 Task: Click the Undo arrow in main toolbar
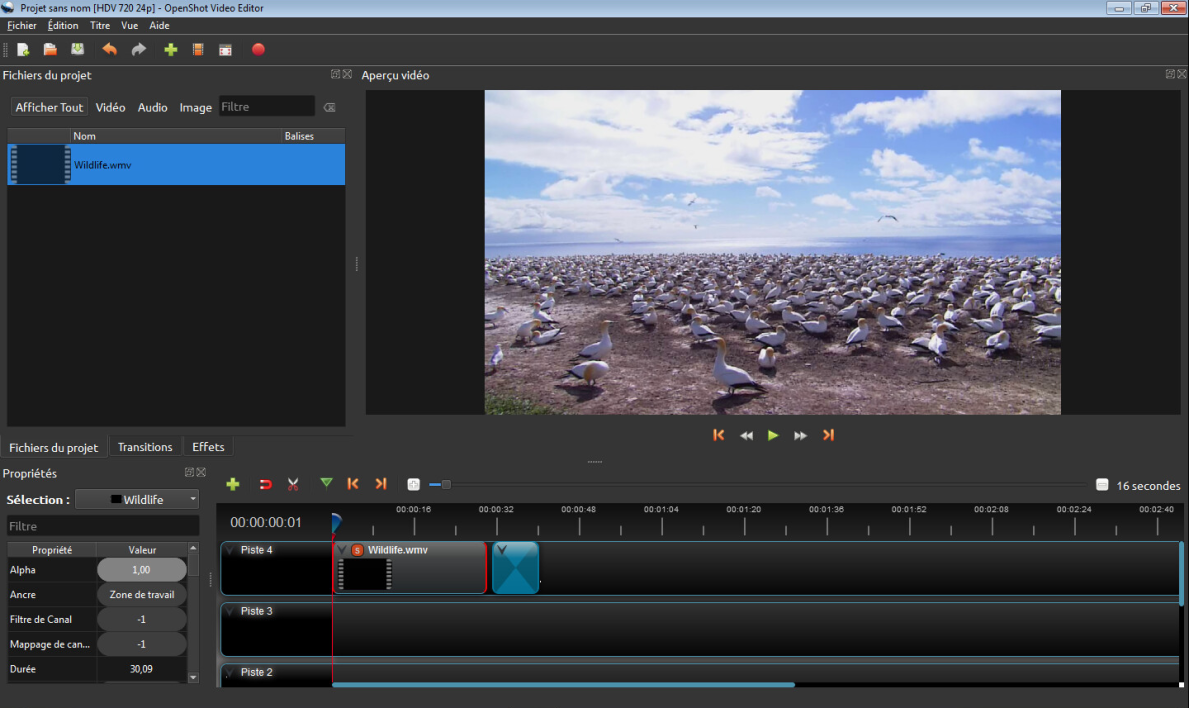[109, 49]
